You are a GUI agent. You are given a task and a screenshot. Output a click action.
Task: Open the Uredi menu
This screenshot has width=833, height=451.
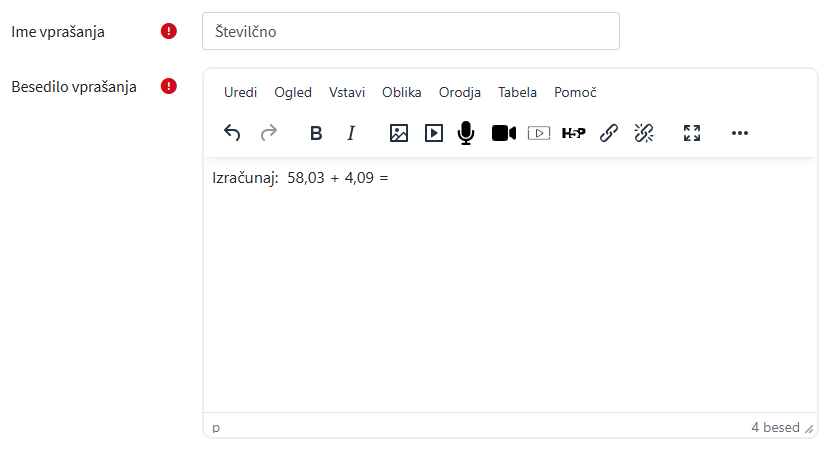tap(240, 92)
